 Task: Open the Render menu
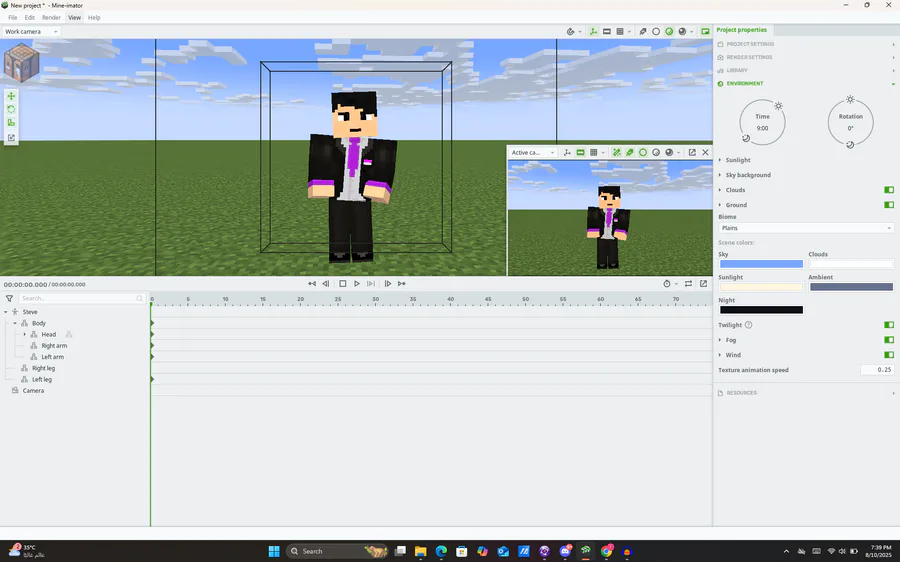point(51,18)
